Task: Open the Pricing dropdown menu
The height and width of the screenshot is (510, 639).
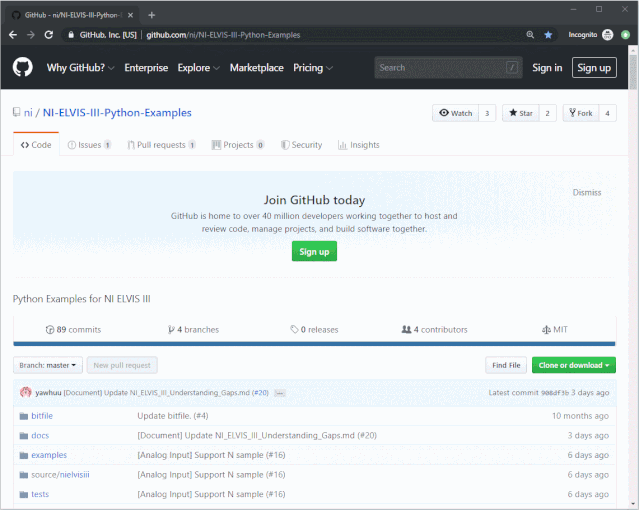Action: click(x=312, y=68)
